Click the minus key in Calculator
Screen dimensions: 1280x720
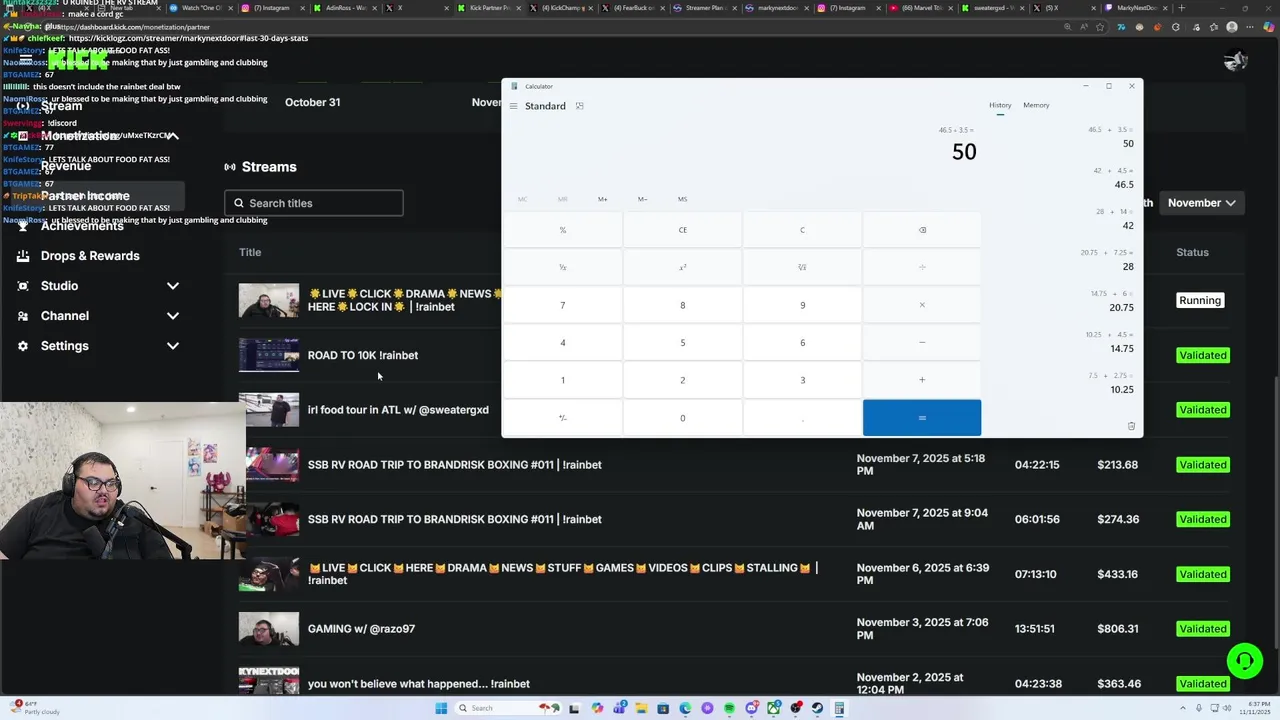point(922,343)
